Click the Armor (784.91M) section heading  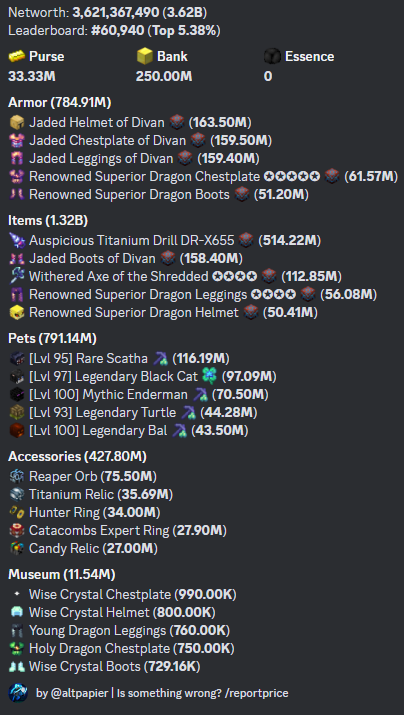click(60, 103)
